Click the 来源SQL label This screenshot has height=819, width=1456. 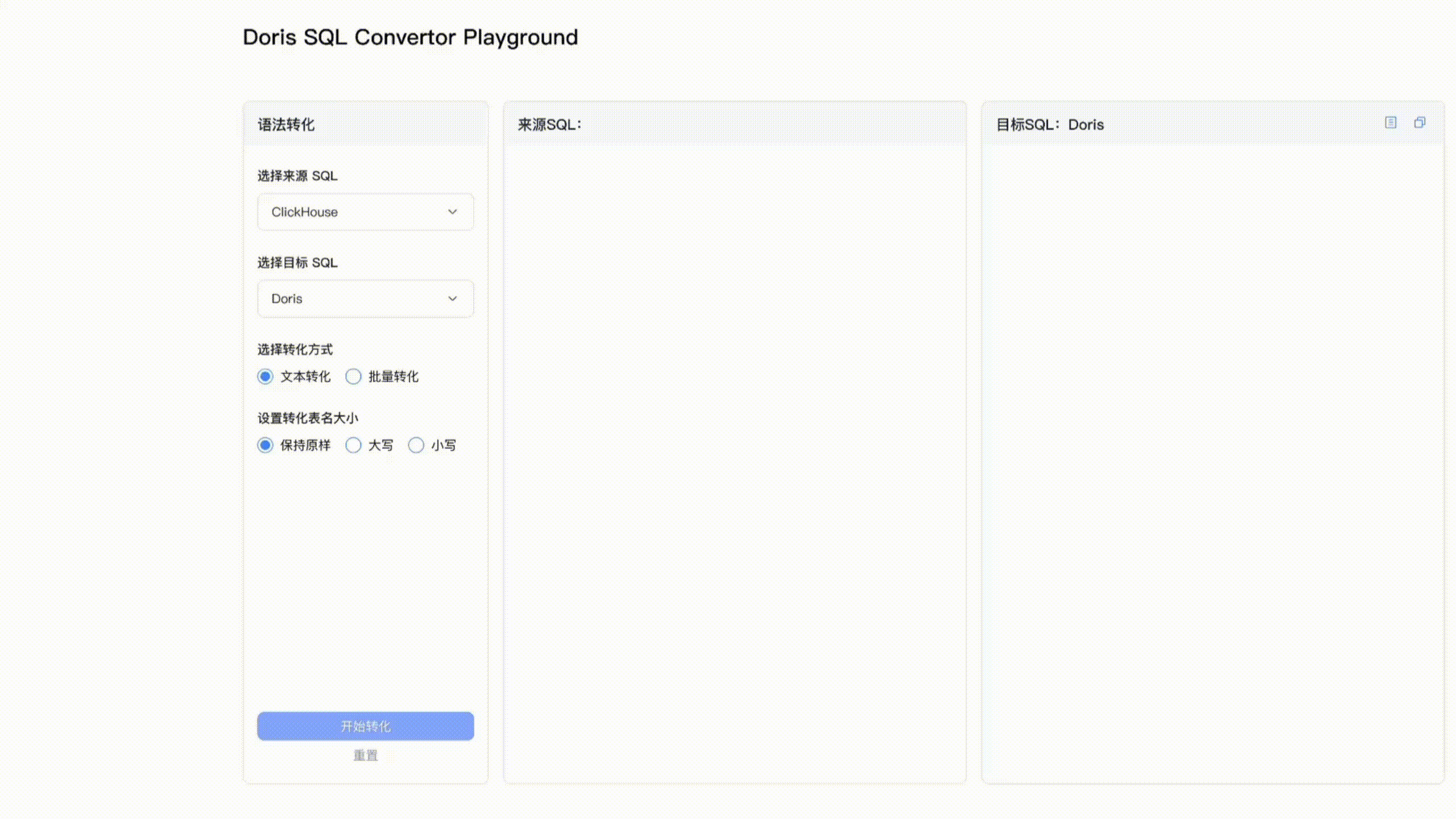tap(549, 124)
